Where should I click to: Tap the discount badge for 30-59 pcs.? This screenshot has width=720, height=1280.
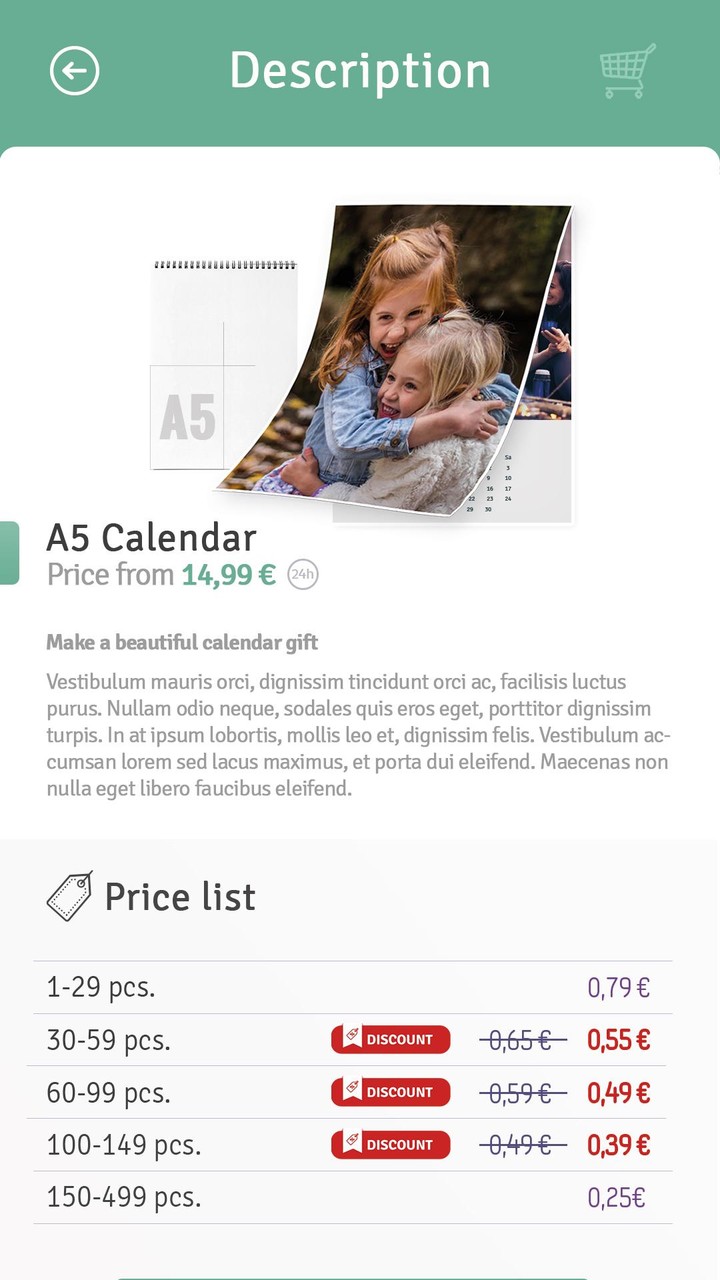pos(390,1040)
